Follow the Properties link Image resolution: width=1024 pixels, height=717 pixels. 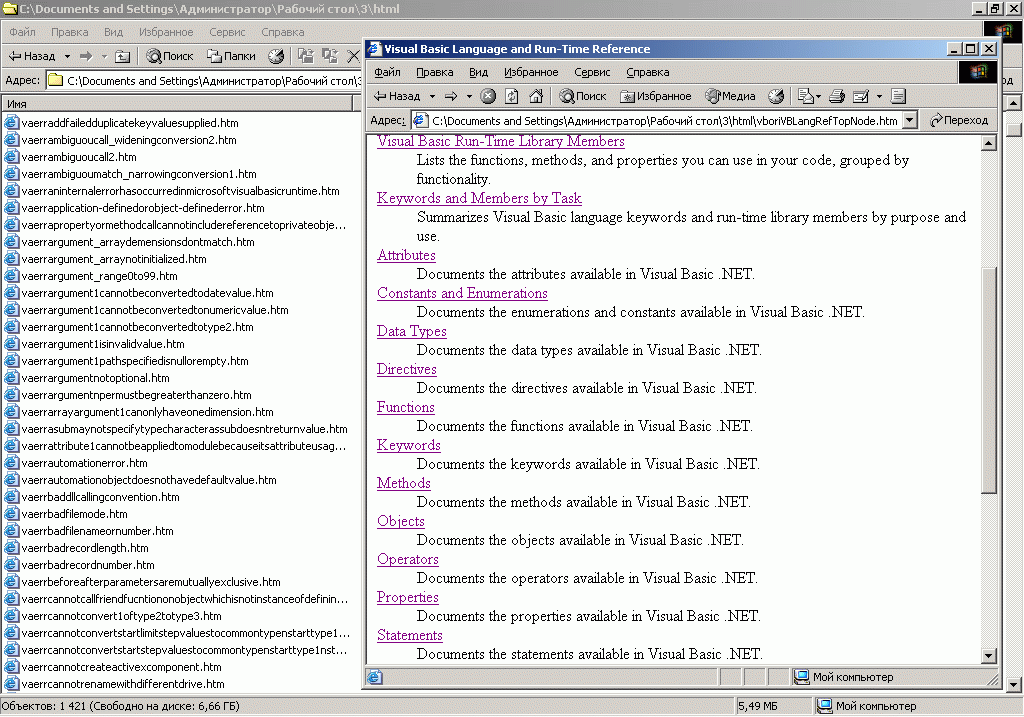click(408, 597)
